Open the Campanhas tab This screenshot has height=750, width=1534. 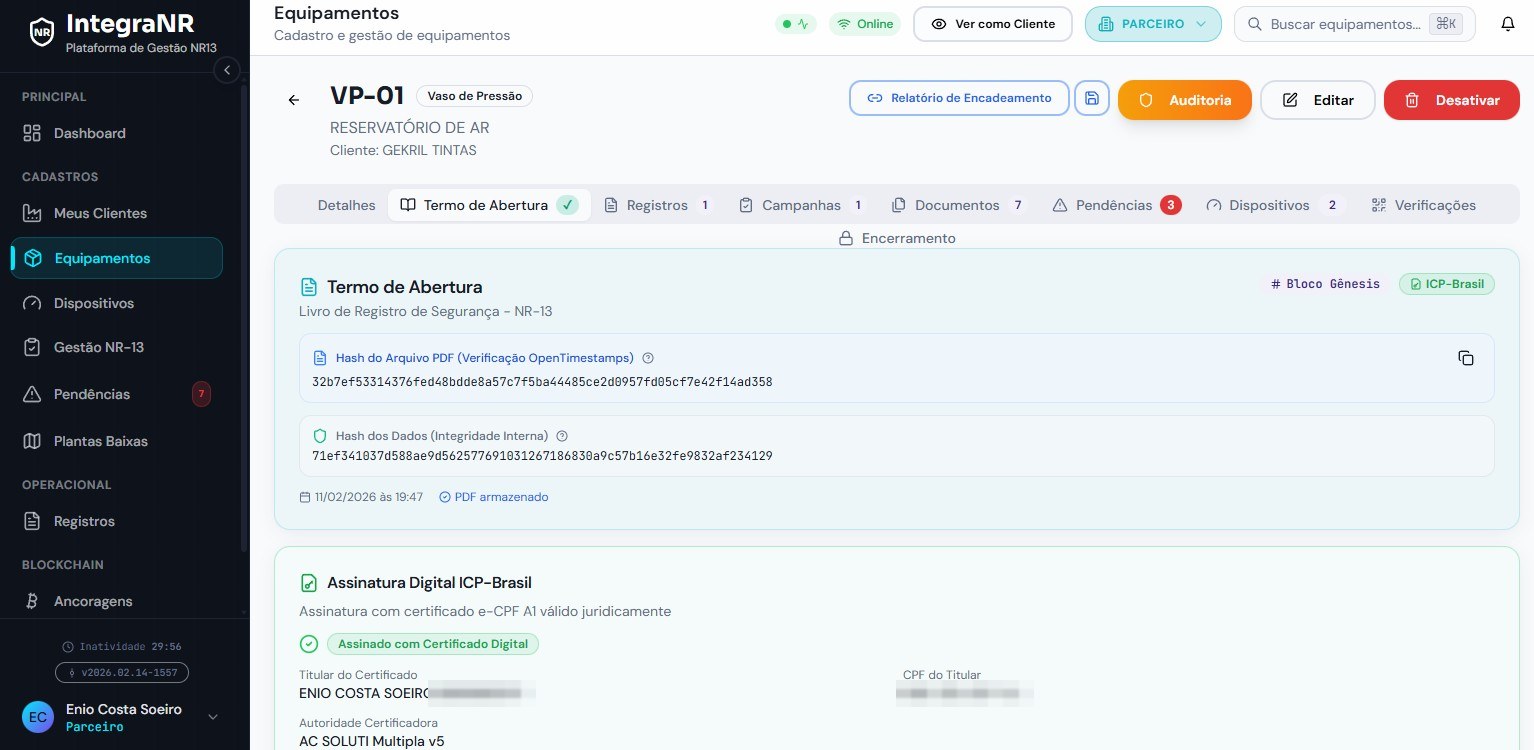(x=801, y=205)
